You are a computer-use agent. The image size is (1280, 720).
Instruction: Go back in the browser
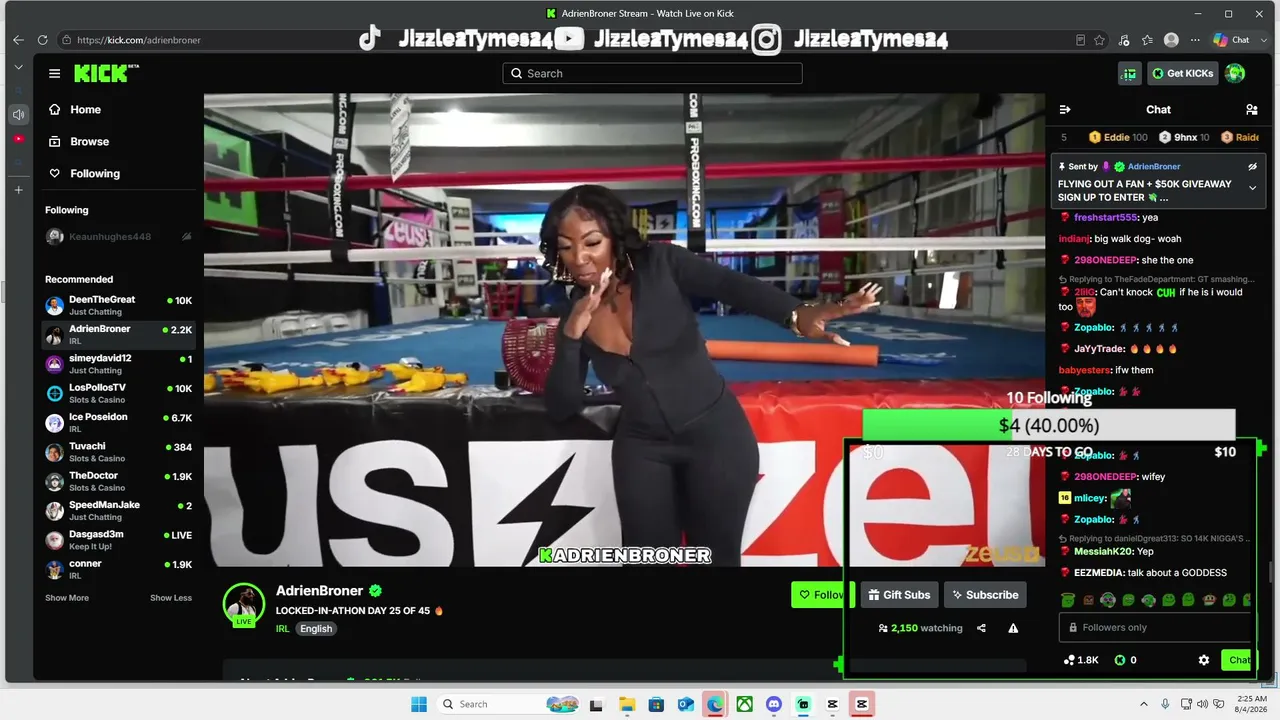point(18,40)
